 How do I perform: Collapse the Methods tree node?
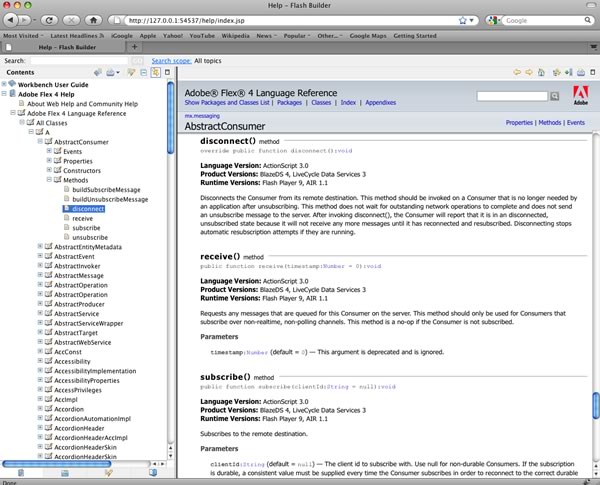tap(49, 180)
